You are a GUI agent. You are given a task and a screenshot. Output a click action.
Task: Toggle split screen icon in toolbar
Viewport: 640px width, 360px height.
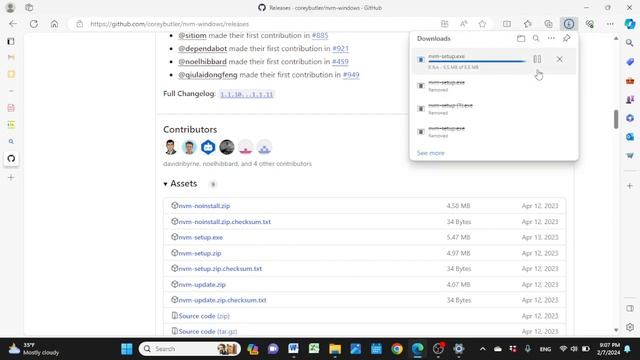507,24
